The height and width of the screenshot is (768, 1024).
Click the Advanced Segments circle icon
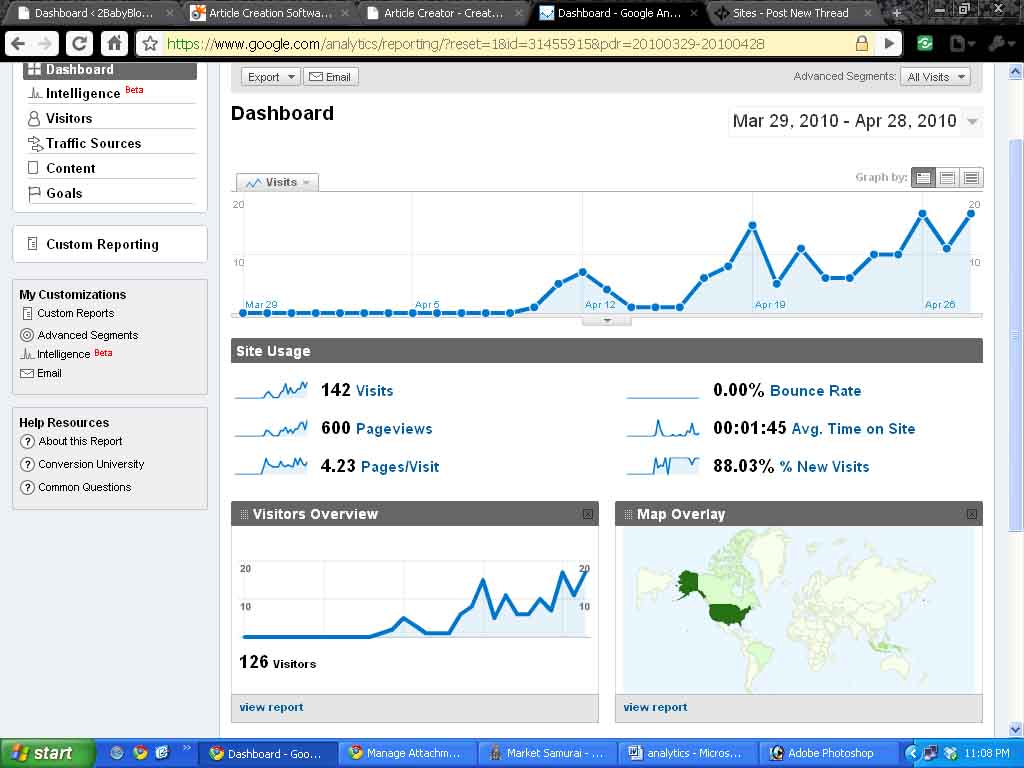(x=27, y=335)
